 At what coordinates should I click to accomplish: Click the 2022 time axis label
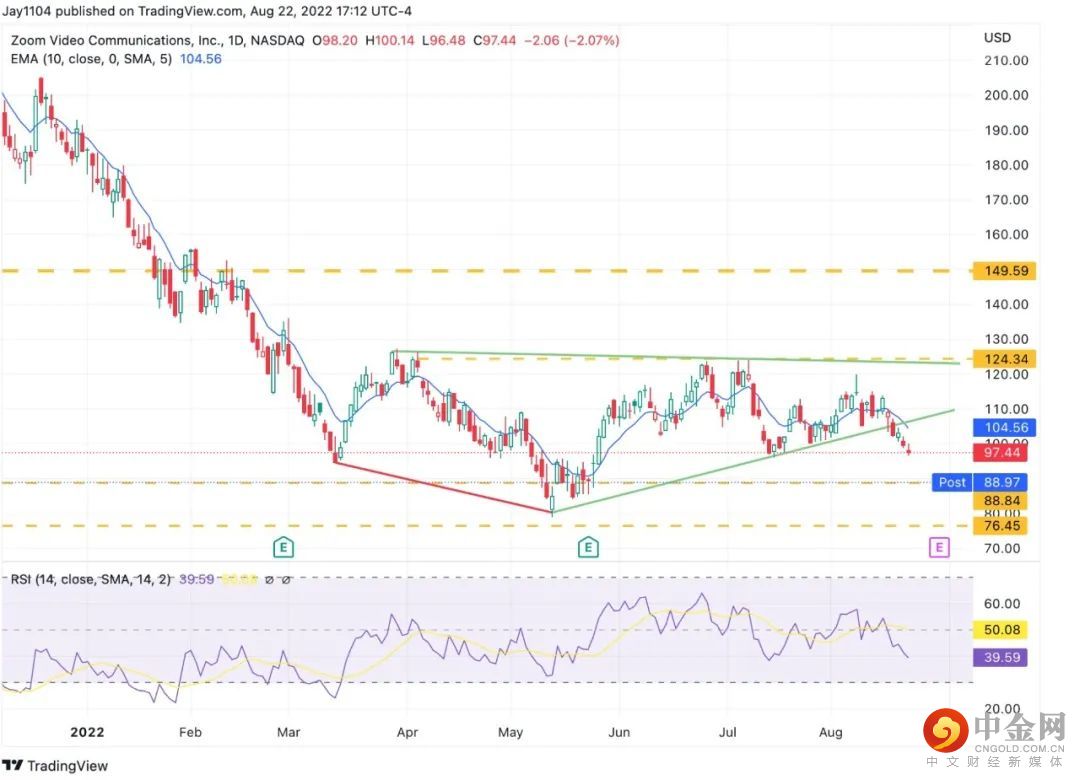point(87,732)
